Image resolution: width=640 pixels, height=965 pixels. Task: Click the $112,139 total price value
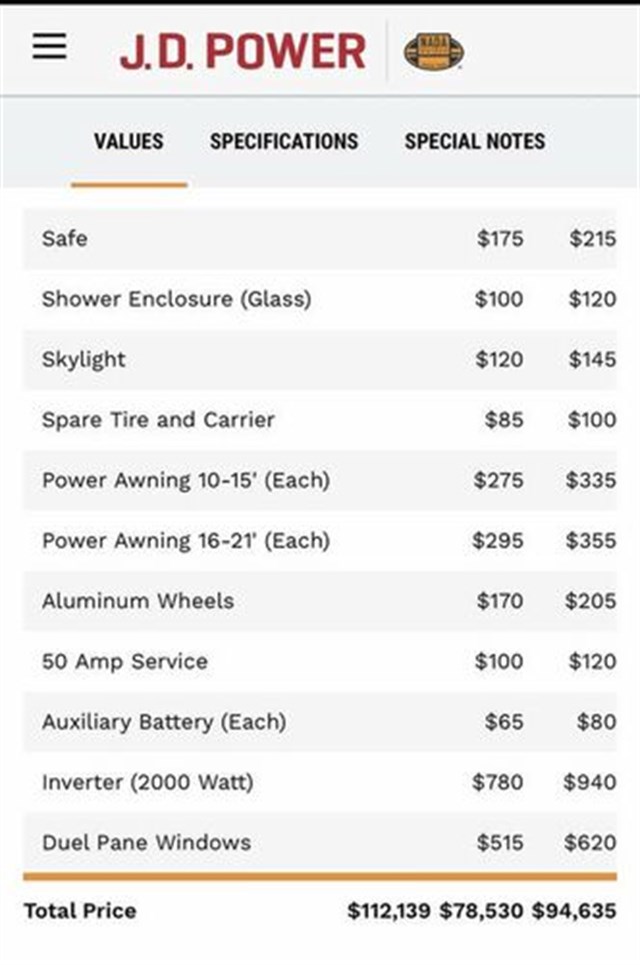(389, 911)
